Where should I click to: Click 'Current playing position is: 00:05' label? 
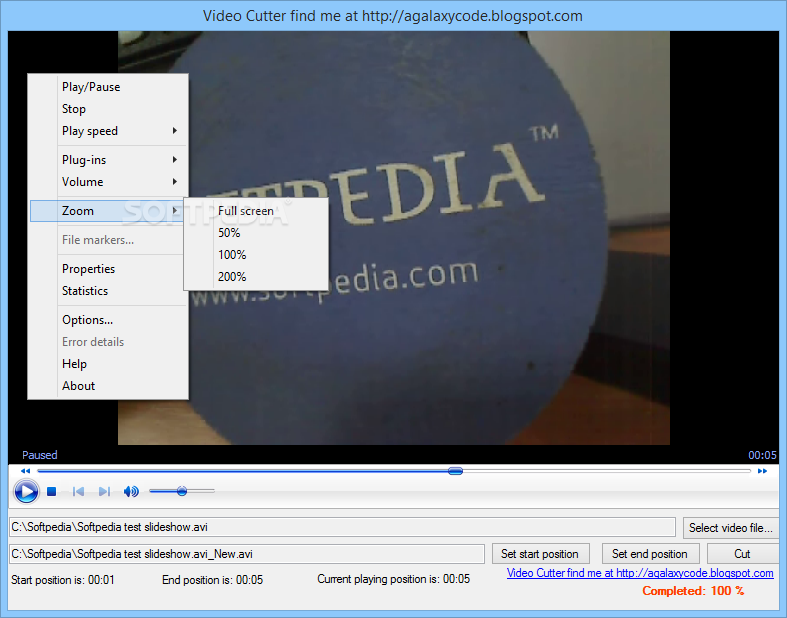(x=394, y=579)
